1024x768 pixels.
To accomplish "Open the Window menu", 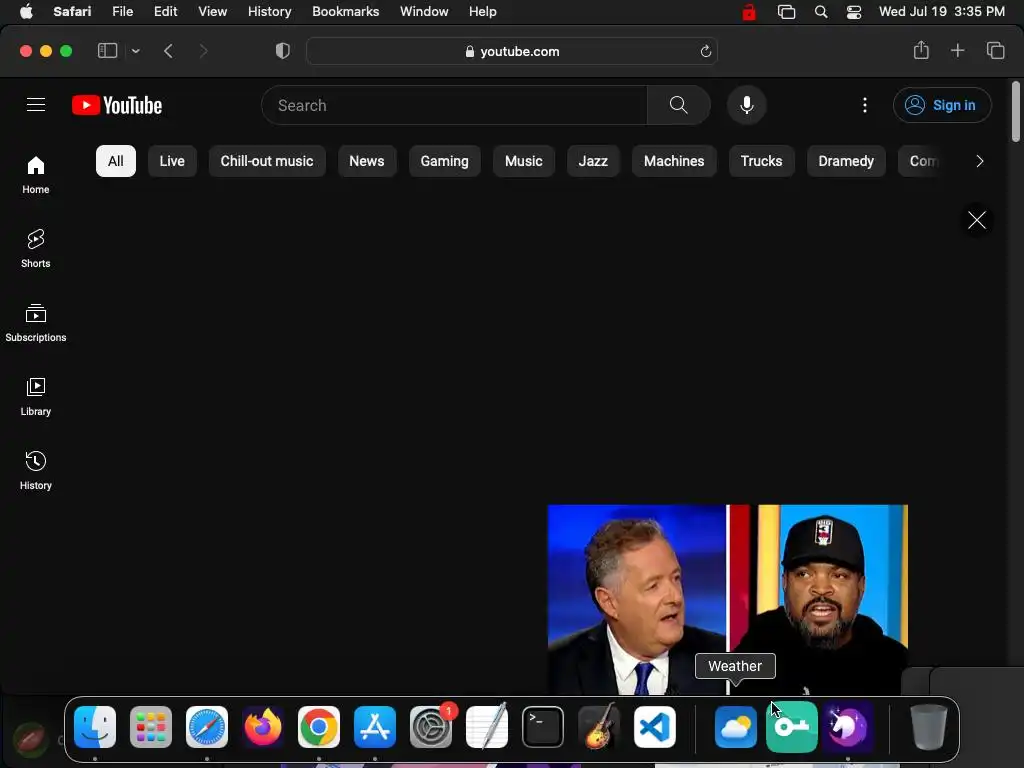I will (x=424, y=12).
